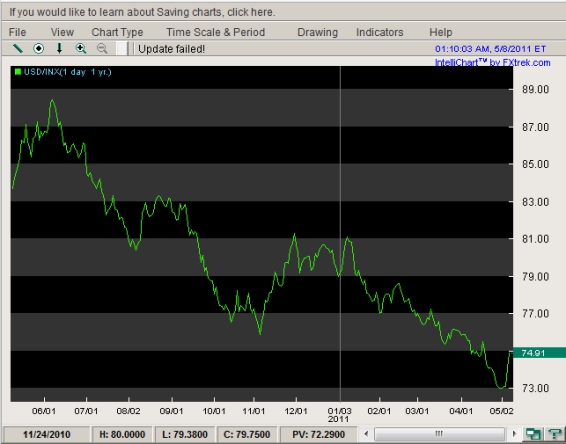
Task: Open the question mark help icon
Action: [555, 434]
